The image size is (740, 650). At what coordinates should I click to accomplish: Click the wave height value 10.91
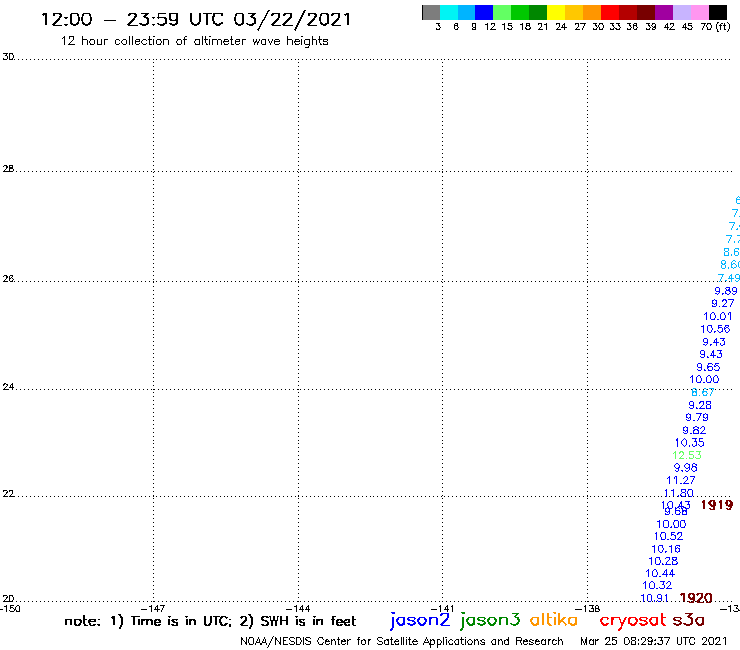point(654,598)
